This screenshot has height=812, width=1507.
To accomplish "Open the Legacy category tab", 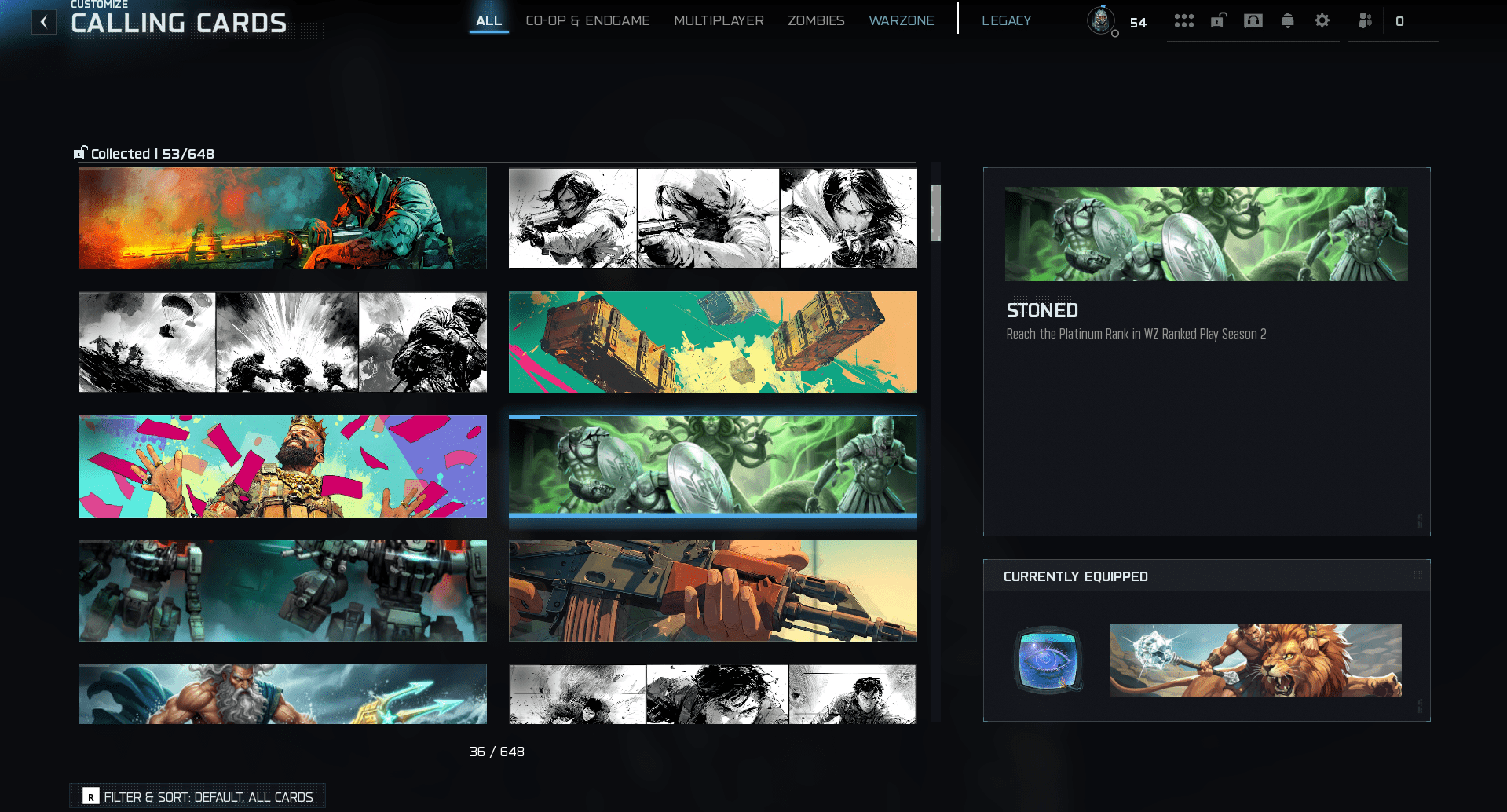I will click(x=1006, y=20).
